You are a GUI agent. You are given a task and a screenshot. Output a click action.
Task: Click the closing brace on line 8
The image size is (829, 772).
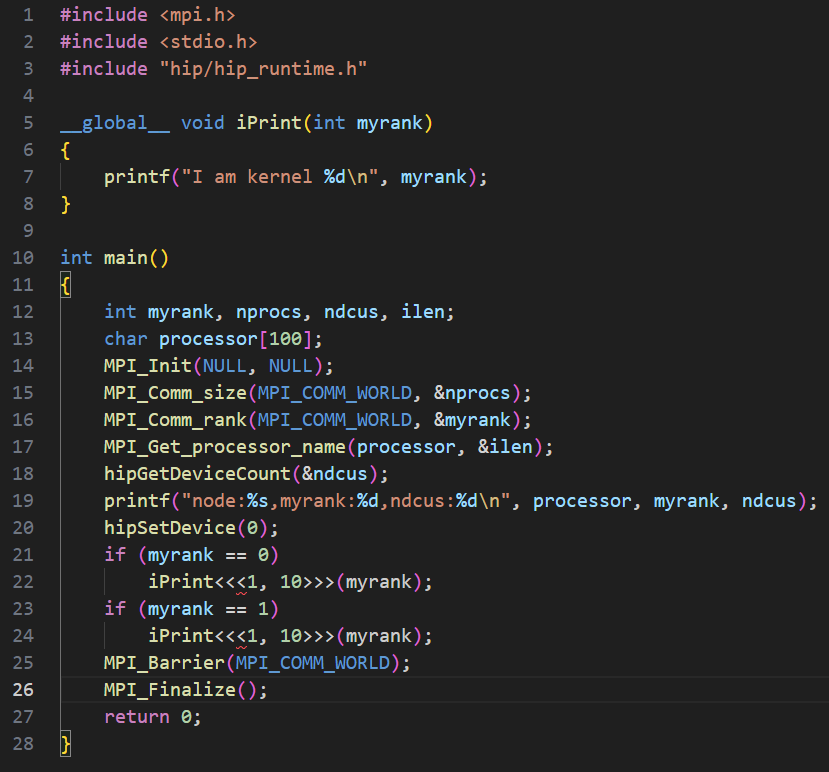[66, 204]
